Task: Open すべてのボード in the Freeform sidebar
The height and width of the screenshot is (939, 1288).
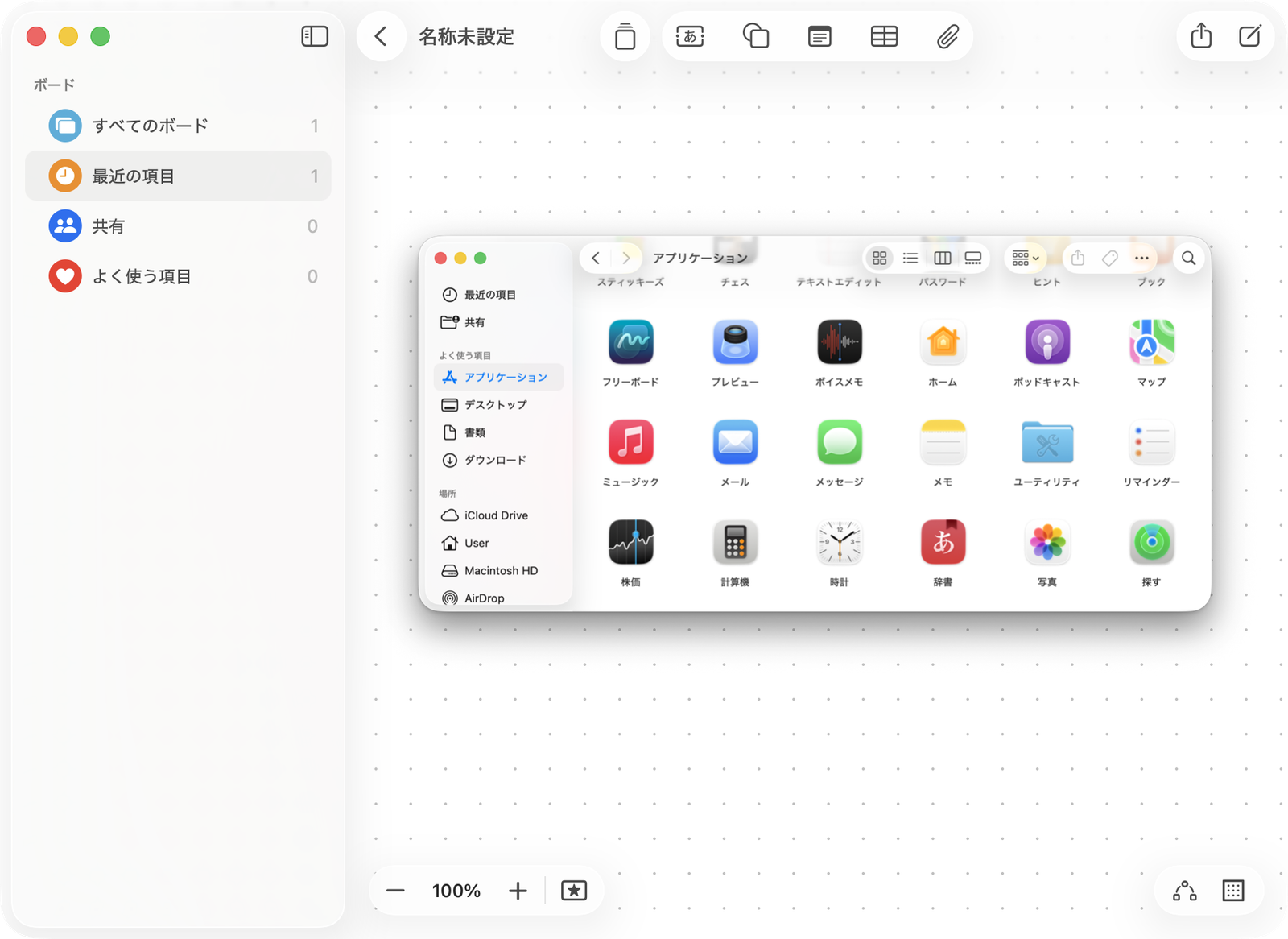Action: click(x=178, y=126)
